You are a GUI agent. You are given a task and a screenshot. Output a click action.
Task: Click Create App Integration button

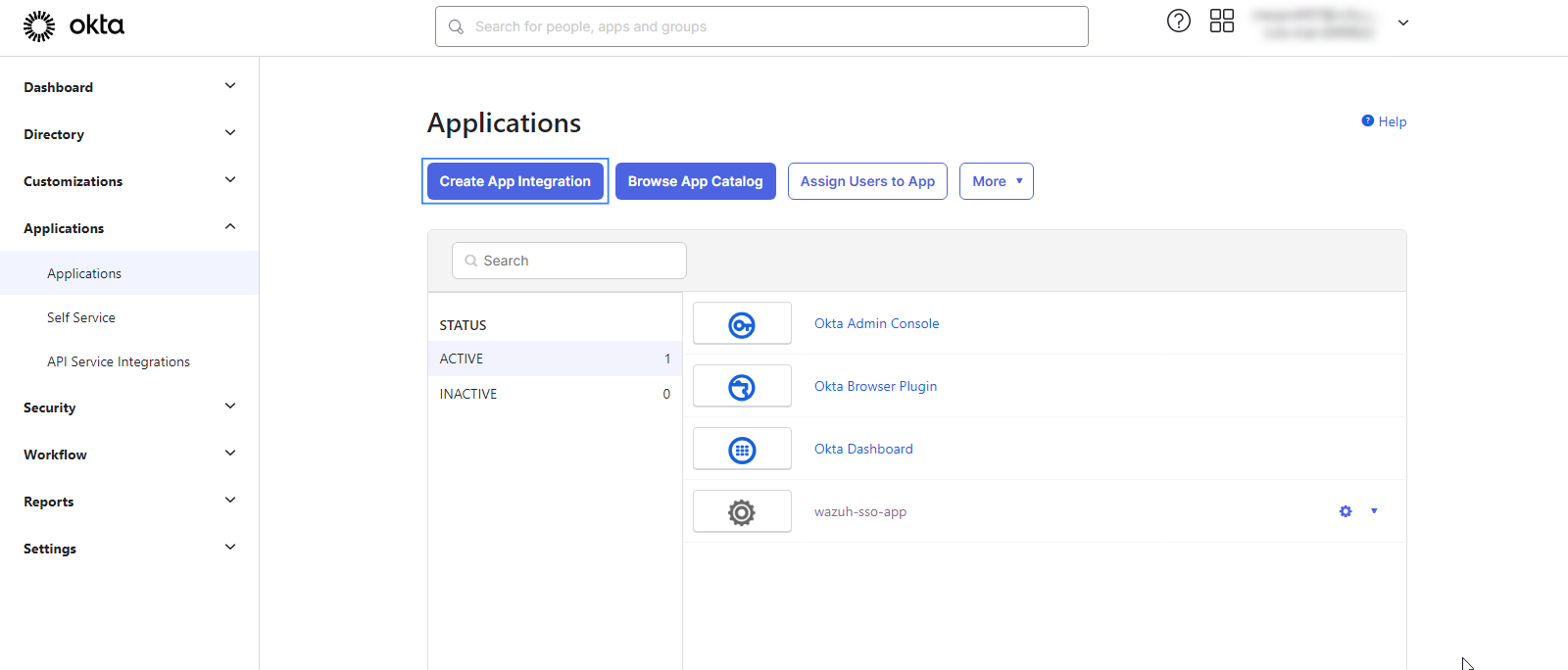[x=514, y=181]
